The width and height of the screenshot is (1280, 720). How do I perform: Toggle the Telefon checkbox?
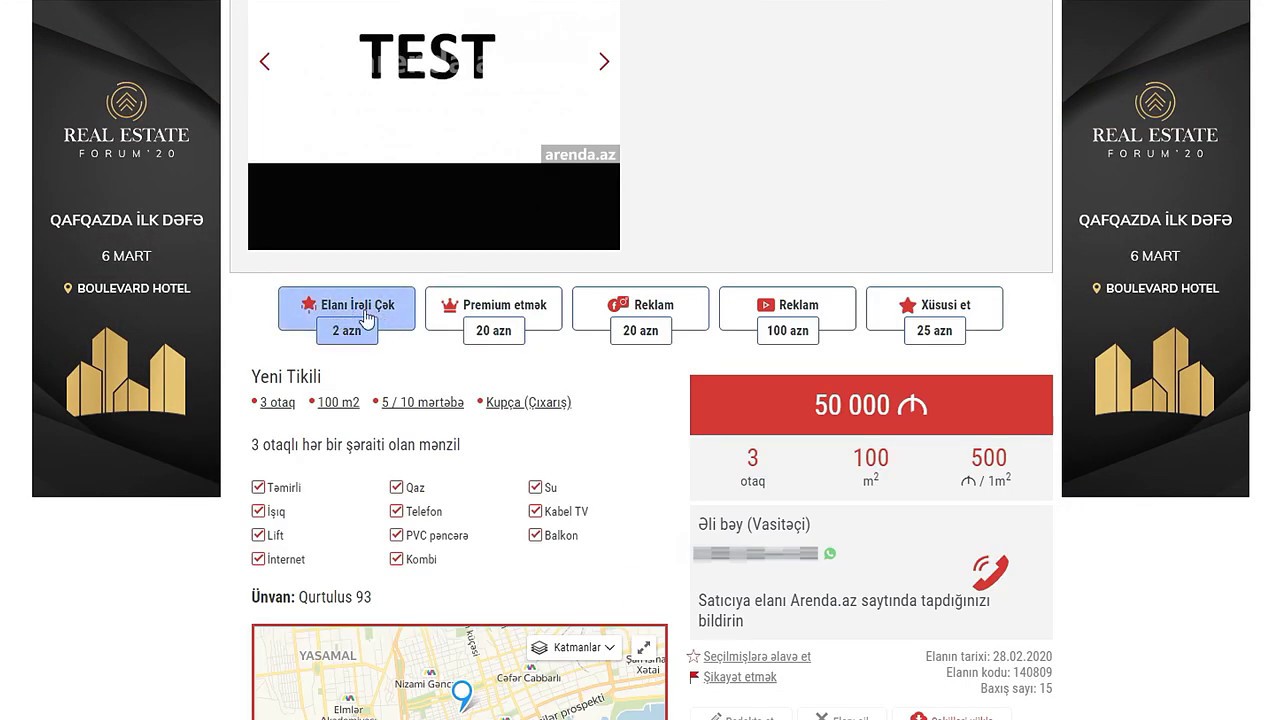(x=397, y=511)
